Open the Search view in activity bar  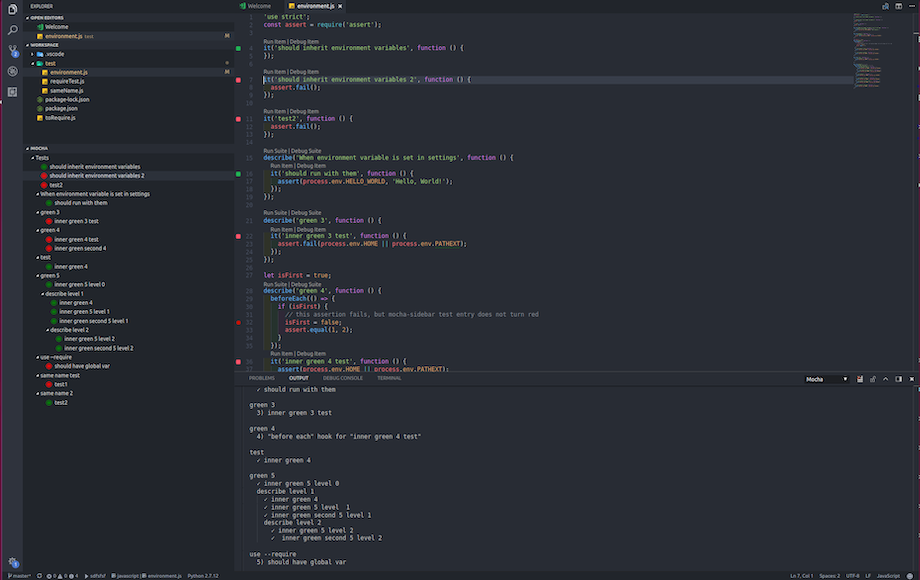tap(12, 29)
